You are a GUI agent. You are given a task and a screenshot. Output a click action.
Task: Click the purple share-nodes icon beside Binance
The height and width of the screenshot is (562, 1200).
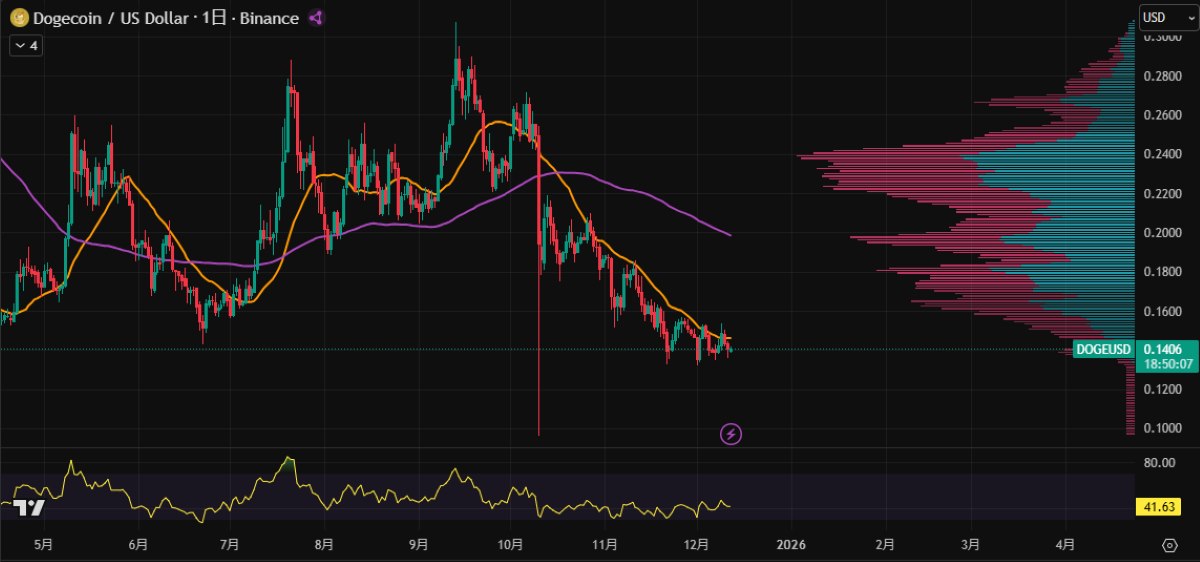316,18
